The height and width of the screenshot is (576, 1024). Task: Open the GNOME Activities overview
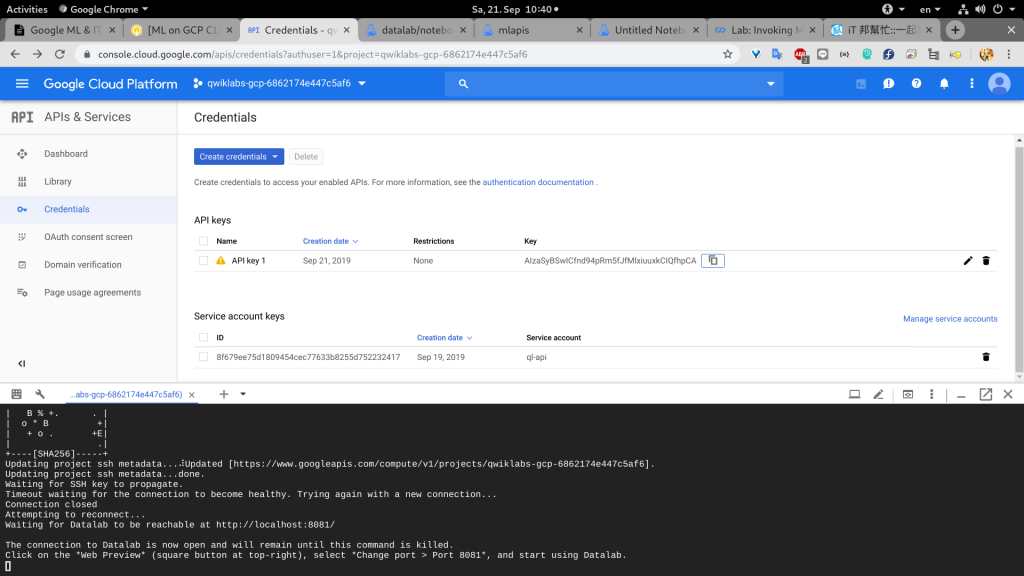[27, 9]
